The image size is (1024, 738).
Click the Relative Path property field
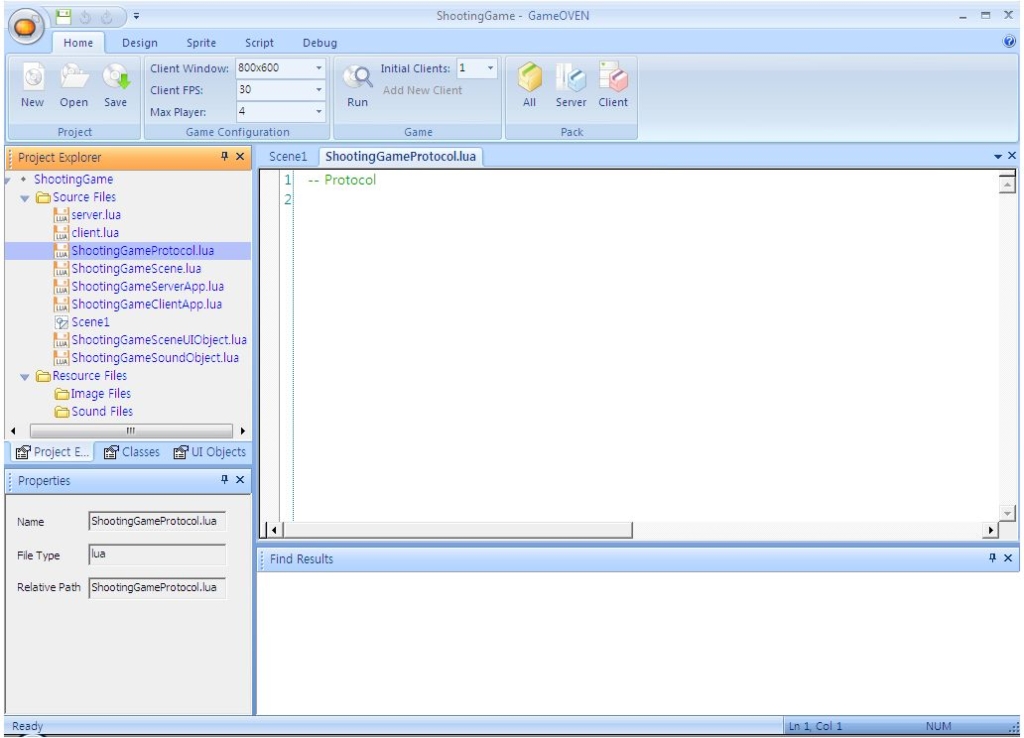tap(157, 587)
